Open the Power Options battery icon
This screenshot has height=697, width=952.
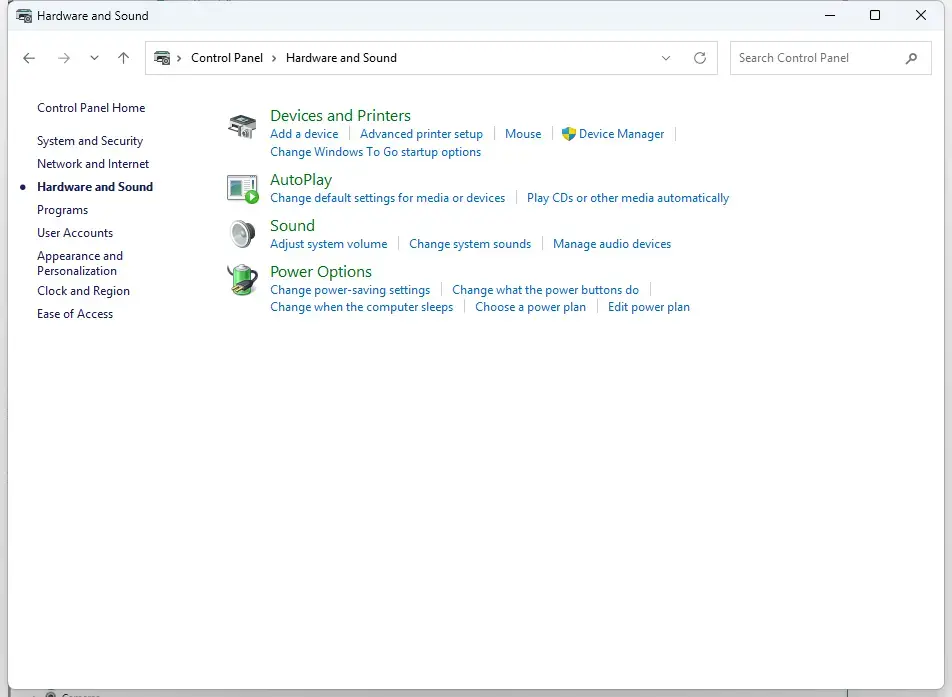click(x=242, y=280)
